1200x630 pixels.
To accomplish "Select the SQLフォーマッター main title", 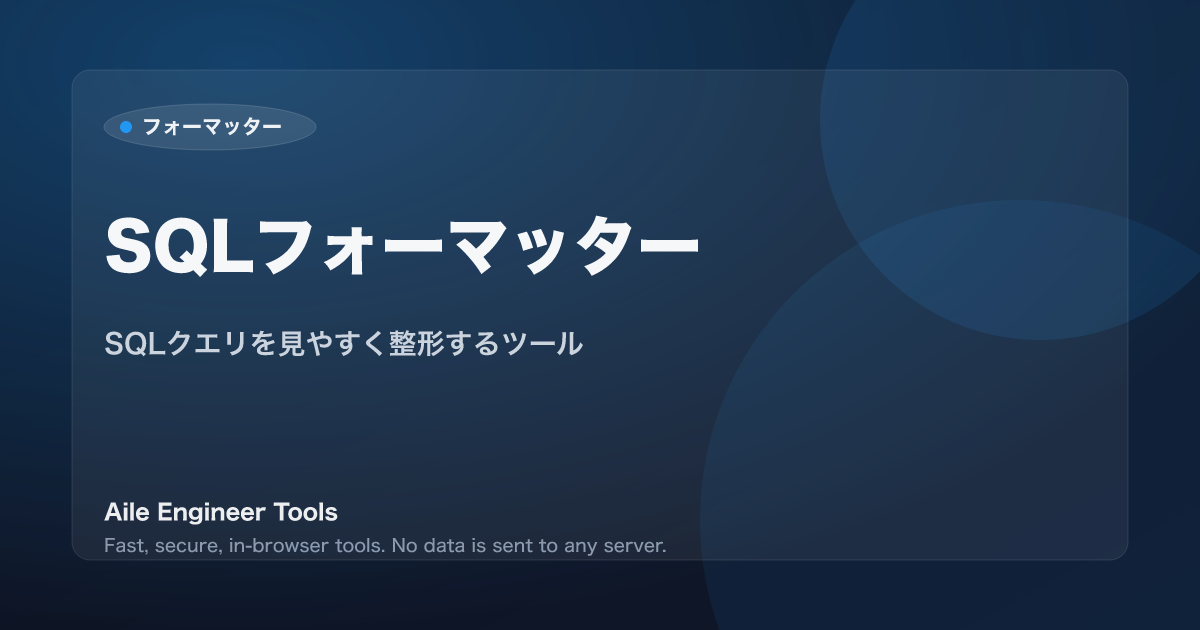I will pyautogui.click(x=402, y=244).
